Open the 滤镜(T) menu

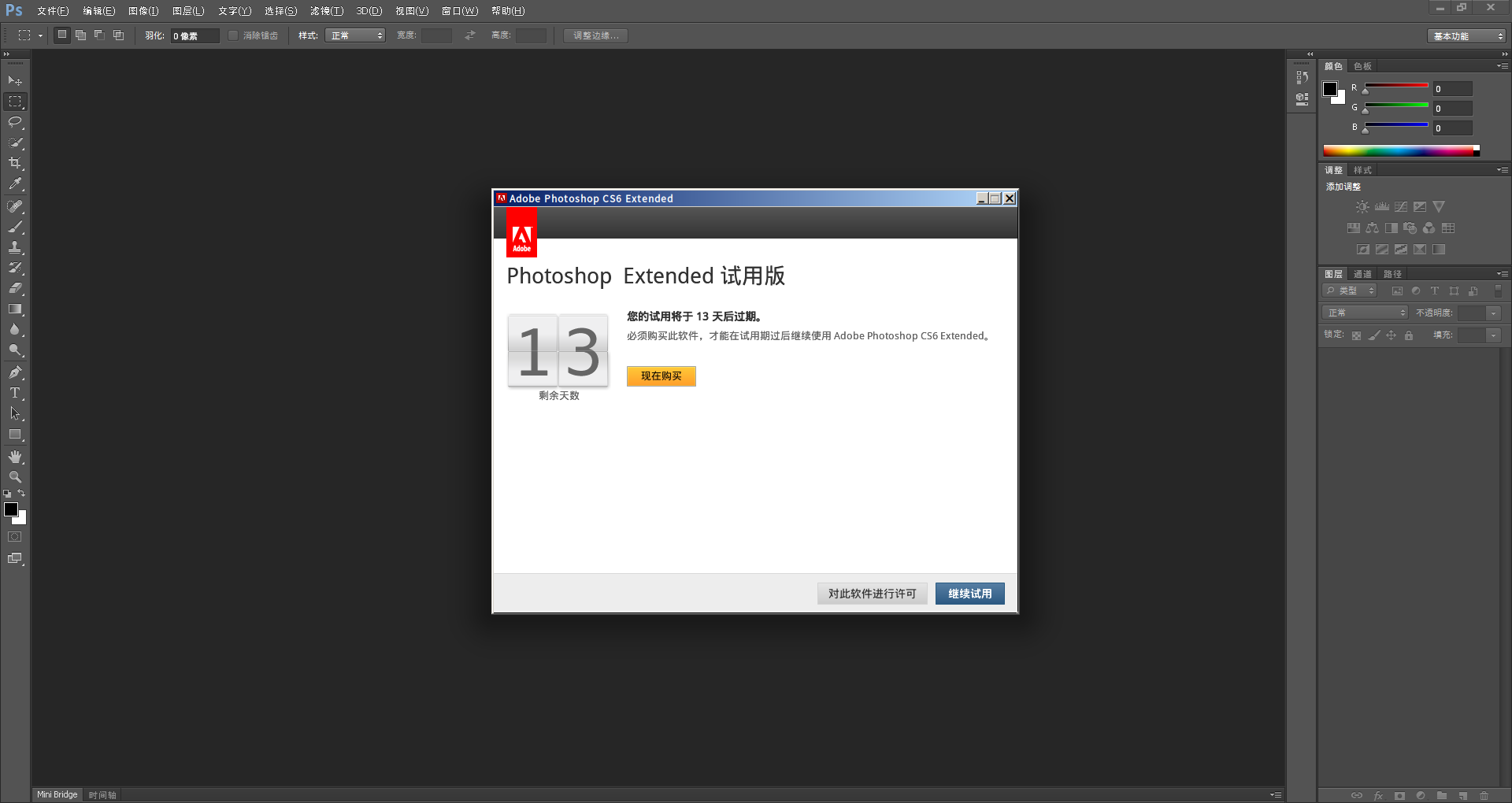(x=327, y=11)
